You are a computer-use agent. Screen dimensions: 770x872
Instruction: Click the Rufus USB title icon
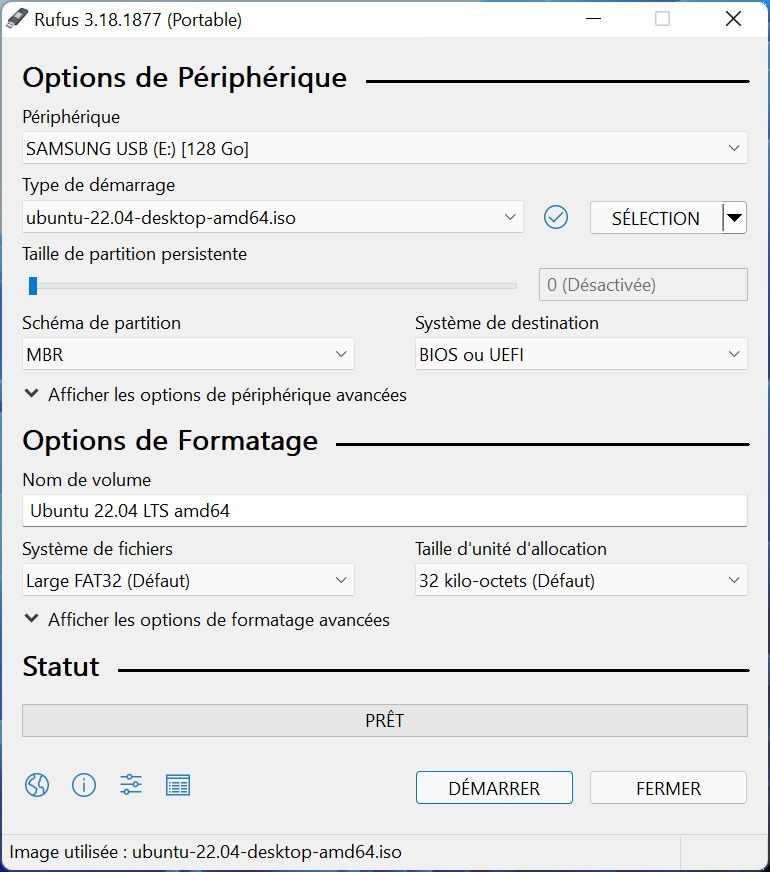(x=16, y=19)
